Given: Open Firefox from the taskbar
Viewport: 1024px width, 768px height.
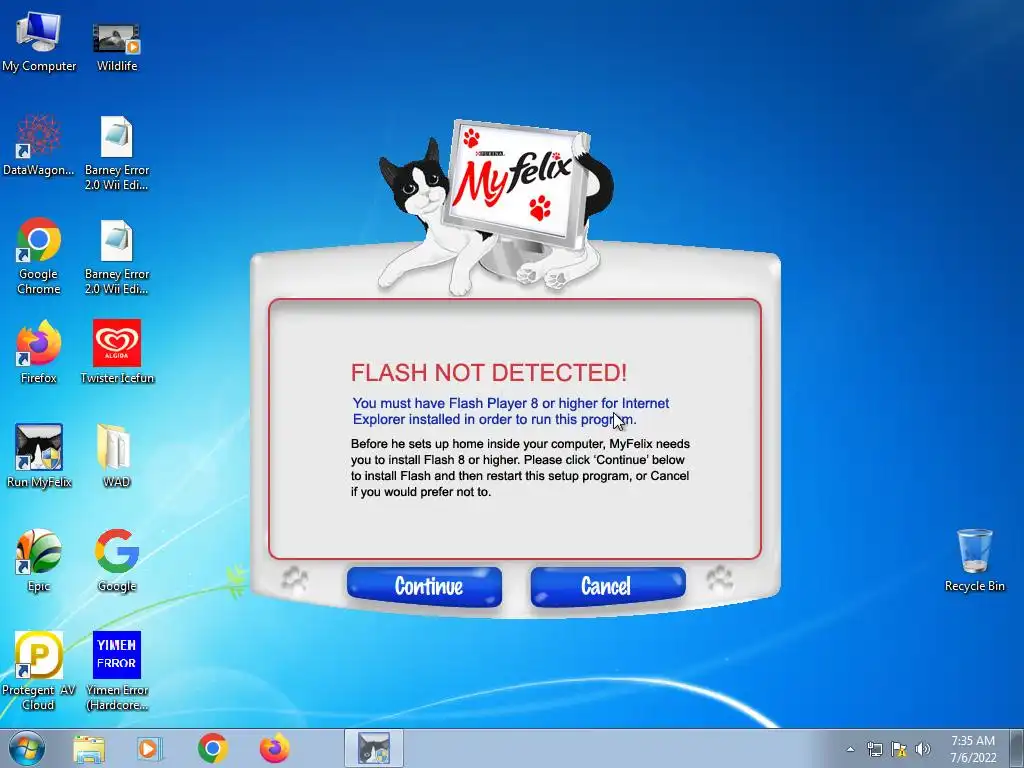Looking at the screenshot, I should [x=274, y=748].
